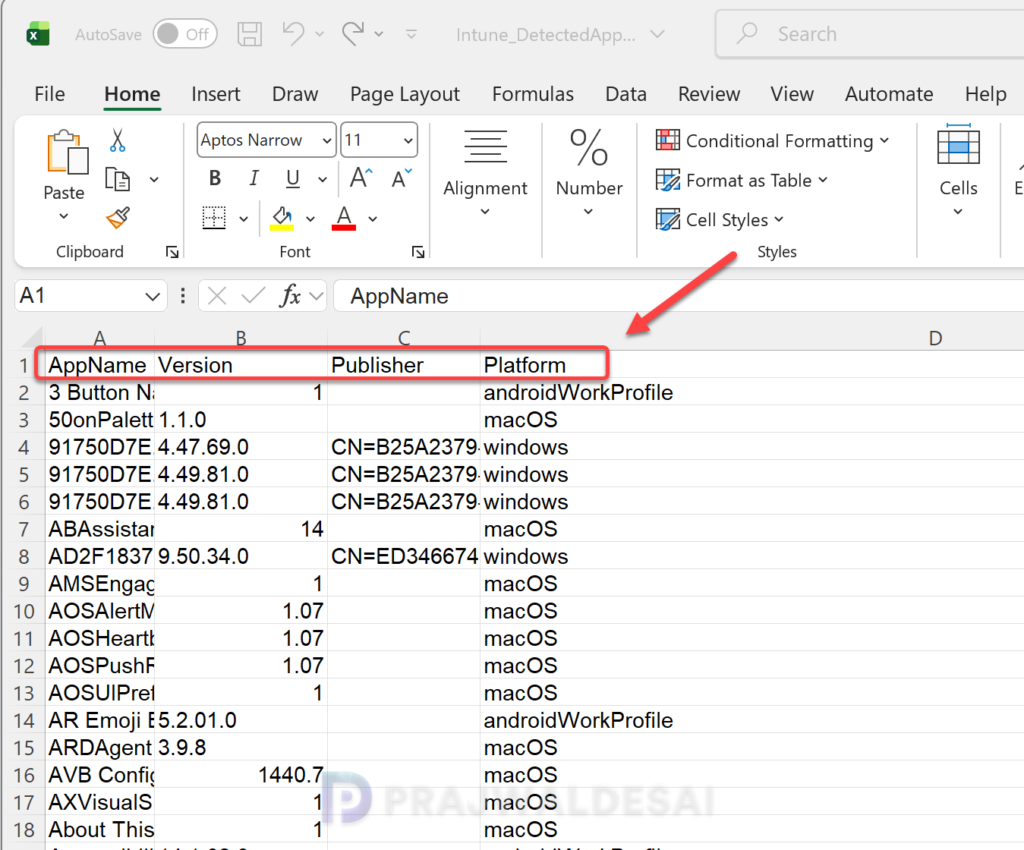Open Font Color palette dropdown

373,219
